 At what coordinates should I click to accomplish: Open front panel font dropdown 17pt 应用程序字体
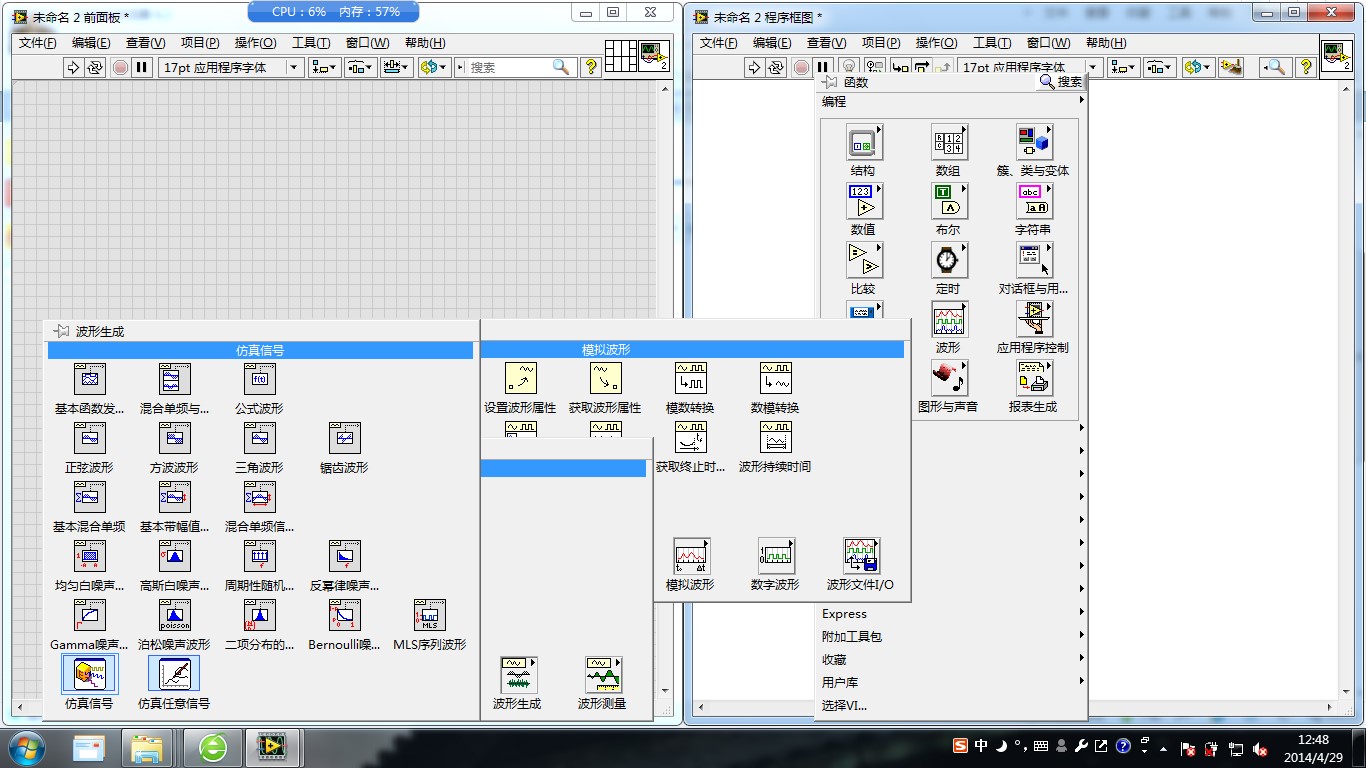(231, 67)
